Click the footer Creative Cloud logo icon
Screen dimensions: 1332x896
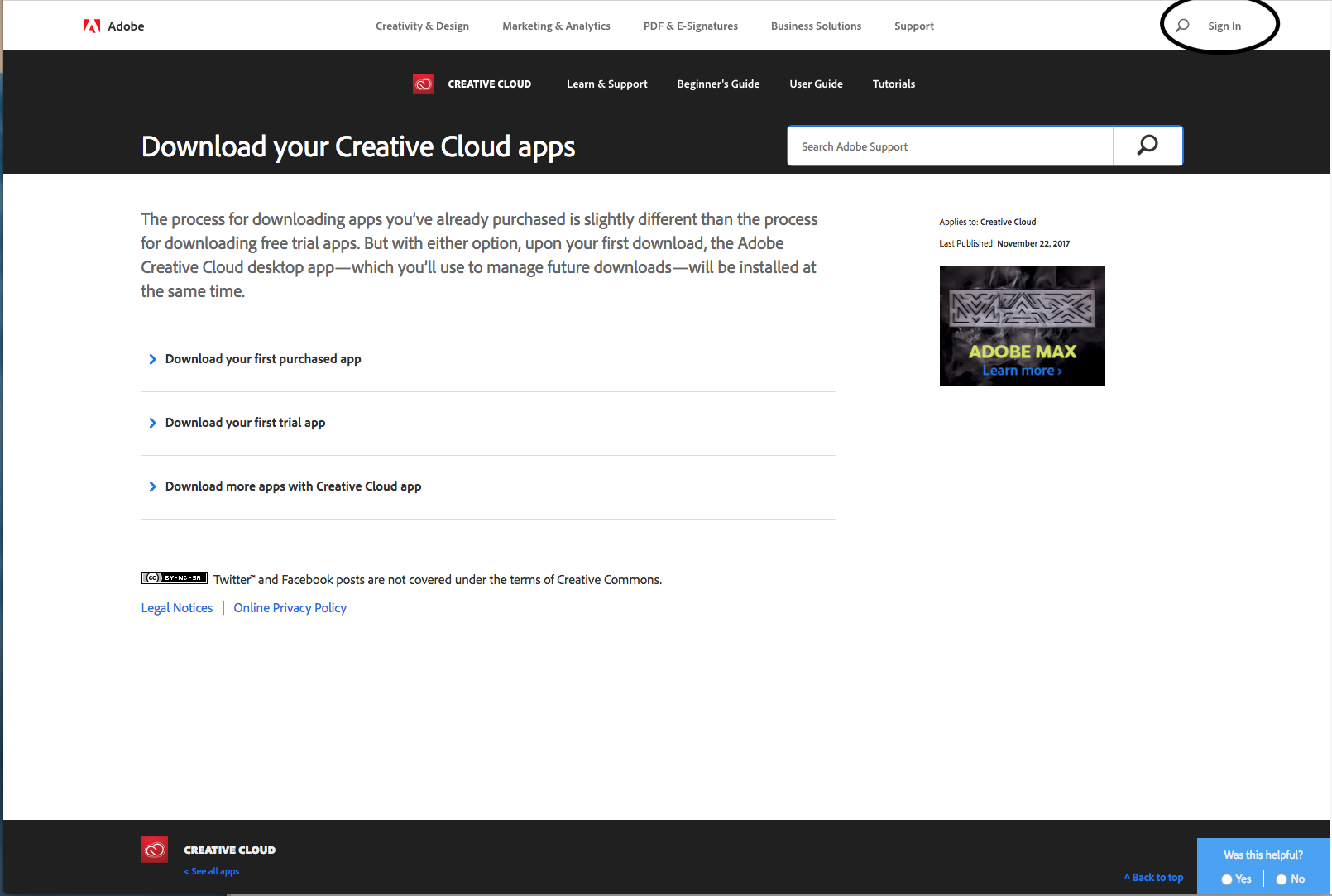(x=155, y=850)
